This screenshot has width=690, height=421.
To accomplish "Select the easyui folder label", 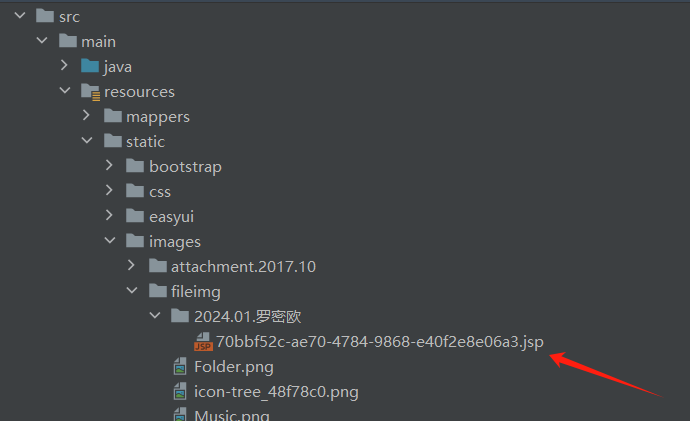I will click(x=171, y=216).
